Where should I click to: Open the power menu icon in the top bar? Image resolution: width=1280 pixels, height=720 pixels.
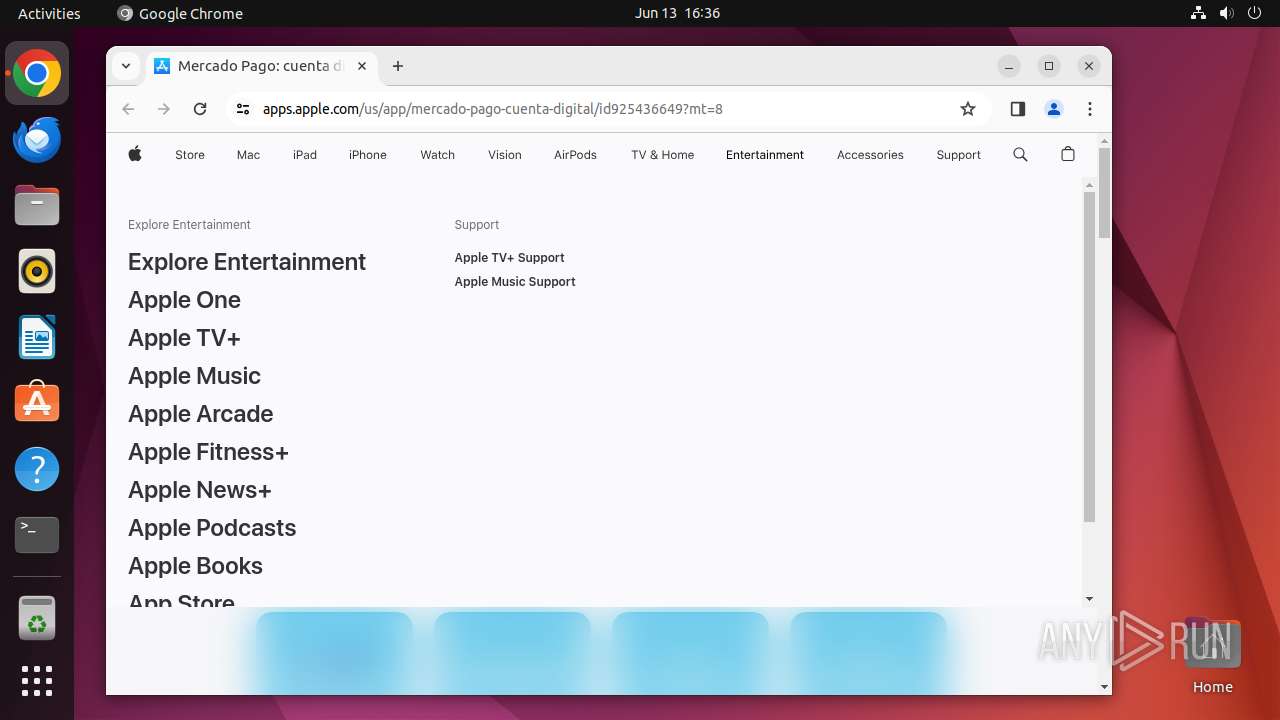[x=1254, y=13]
